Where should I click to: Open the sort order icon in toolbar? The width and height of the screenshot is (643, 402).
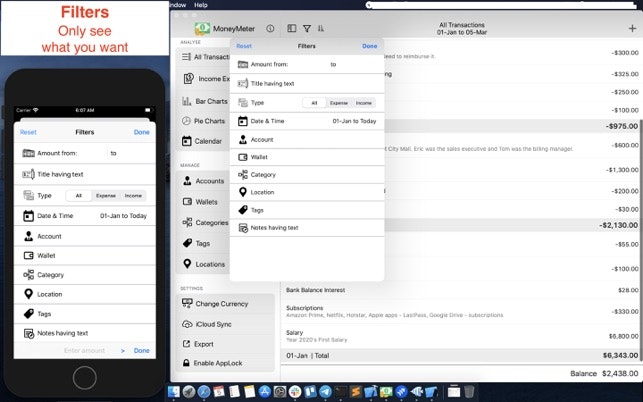coord(321,28)
